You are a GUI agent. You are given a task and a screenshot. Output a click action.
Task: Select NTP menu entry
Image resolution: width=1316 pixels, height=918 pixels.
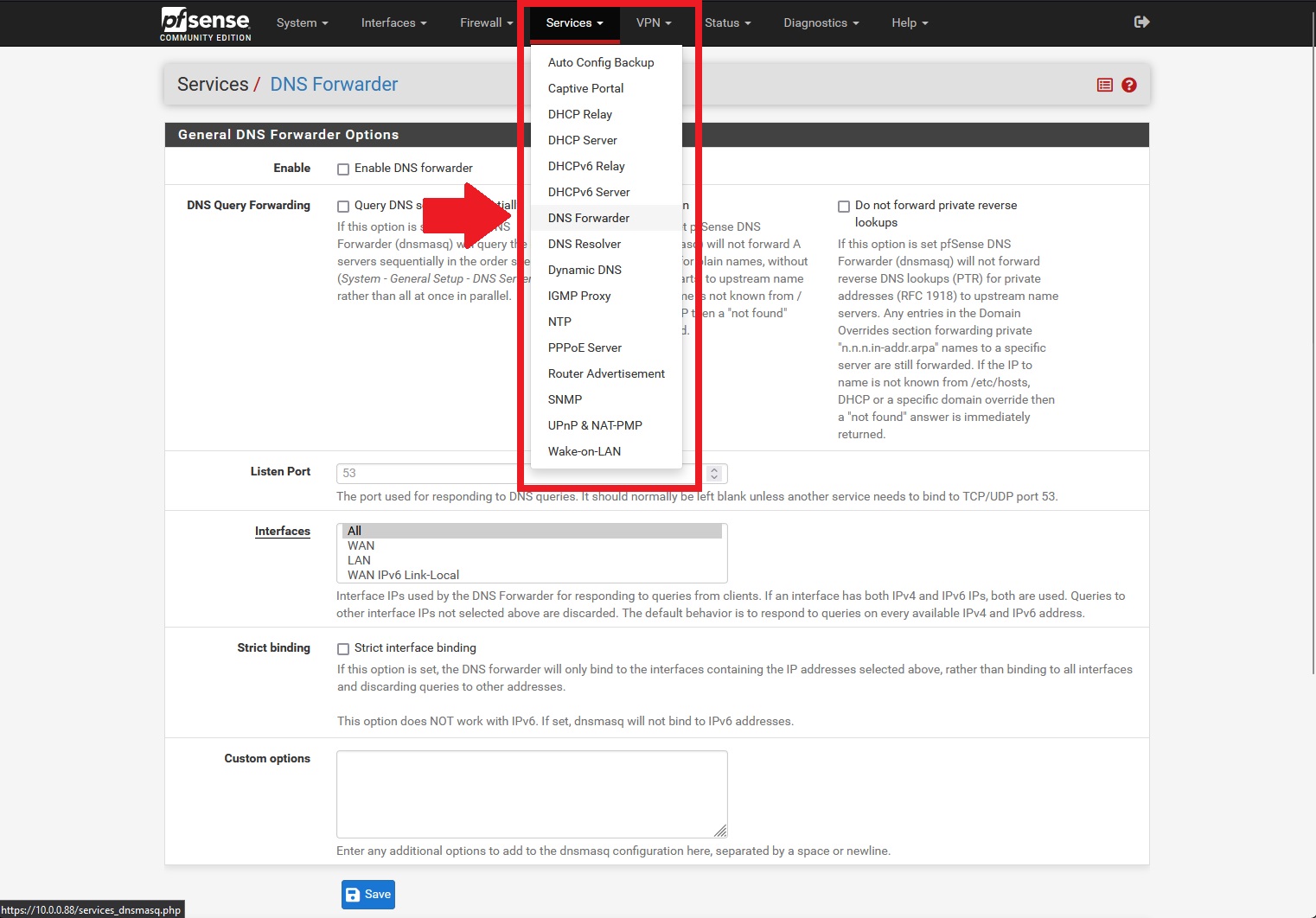(x=606, y=322)
